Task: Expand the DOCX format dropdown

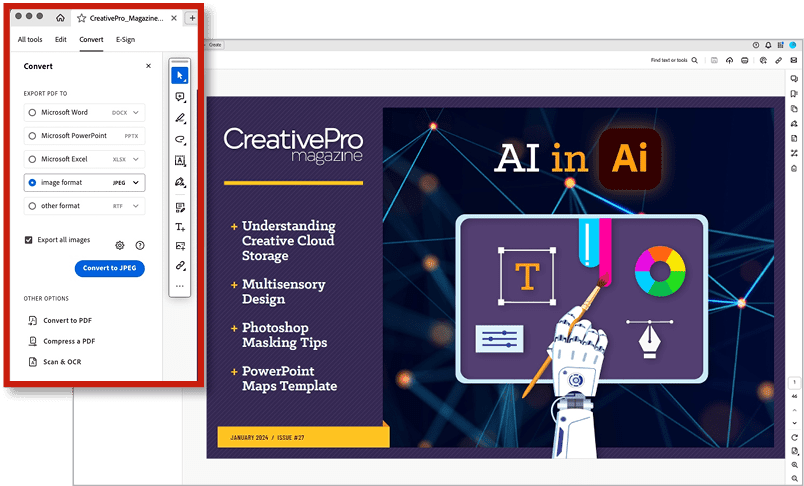Action: (x=136, y=112)
